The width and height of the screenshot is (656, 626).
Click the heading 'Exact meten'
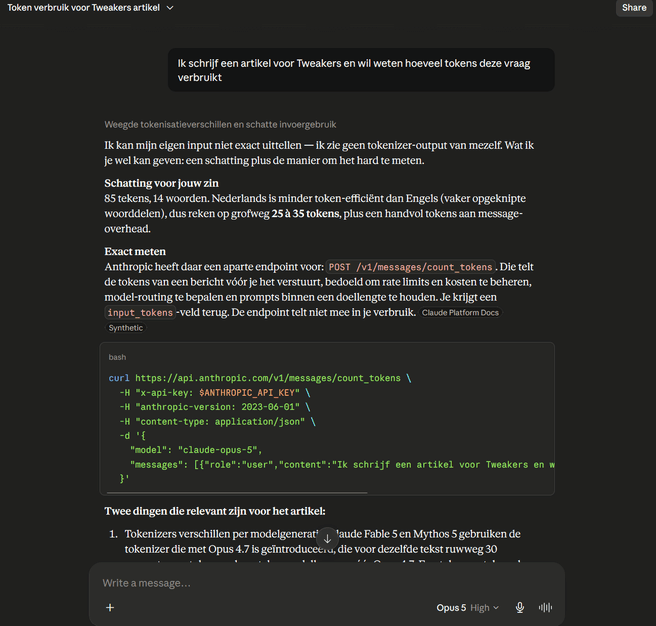(x=135, y=251)
